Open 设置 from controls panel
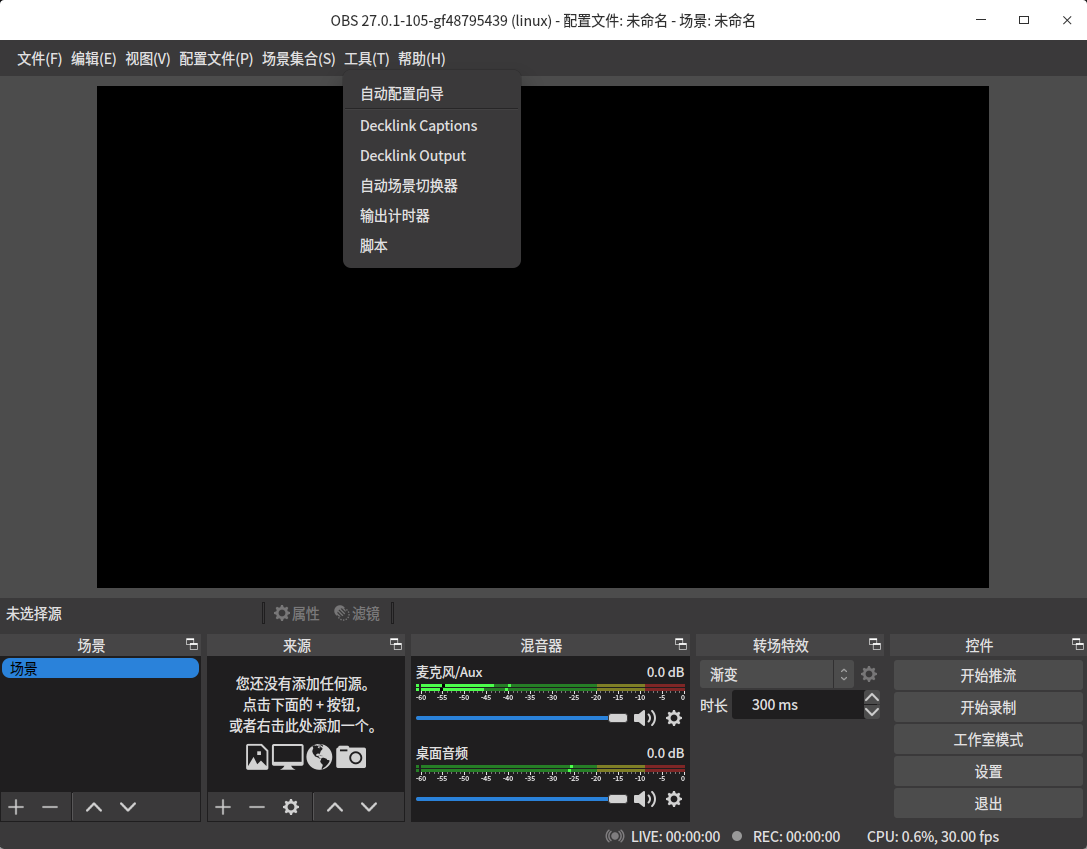This screenshot has width=1087, height=849. [x=988, y=771]
